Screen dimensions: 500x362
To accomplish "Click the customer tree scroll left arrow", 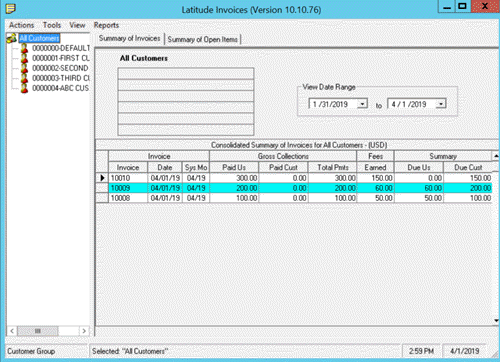I will click(12, 331).
